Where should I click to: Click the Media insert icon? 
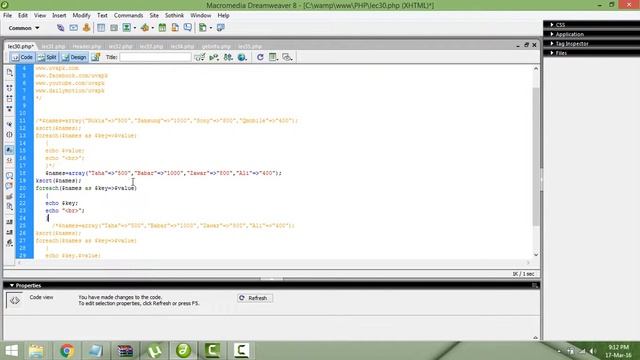pos(144,28)
